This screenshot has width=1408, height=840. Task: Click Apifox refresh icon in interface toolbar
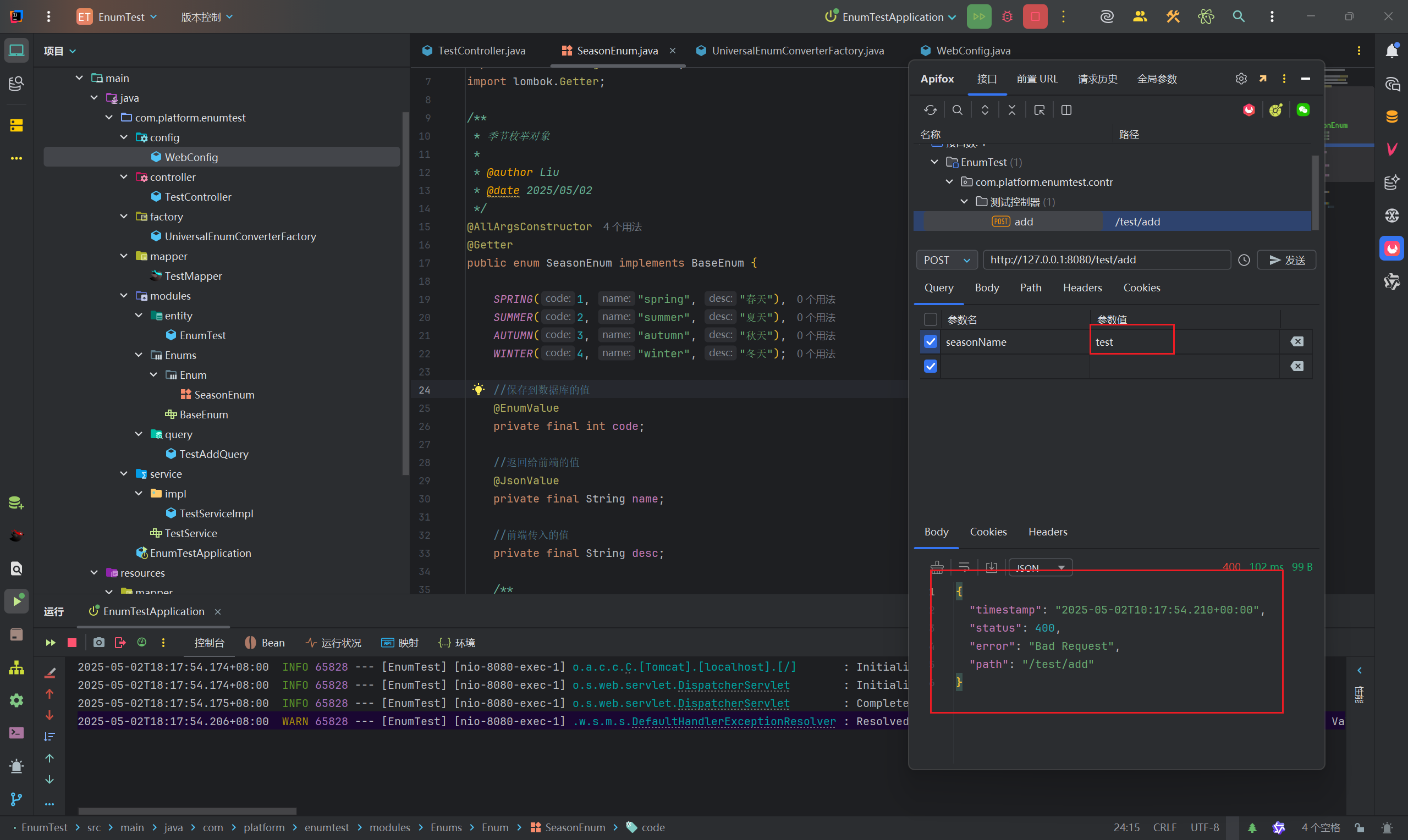pyautogui.click(x=930, y=110)
